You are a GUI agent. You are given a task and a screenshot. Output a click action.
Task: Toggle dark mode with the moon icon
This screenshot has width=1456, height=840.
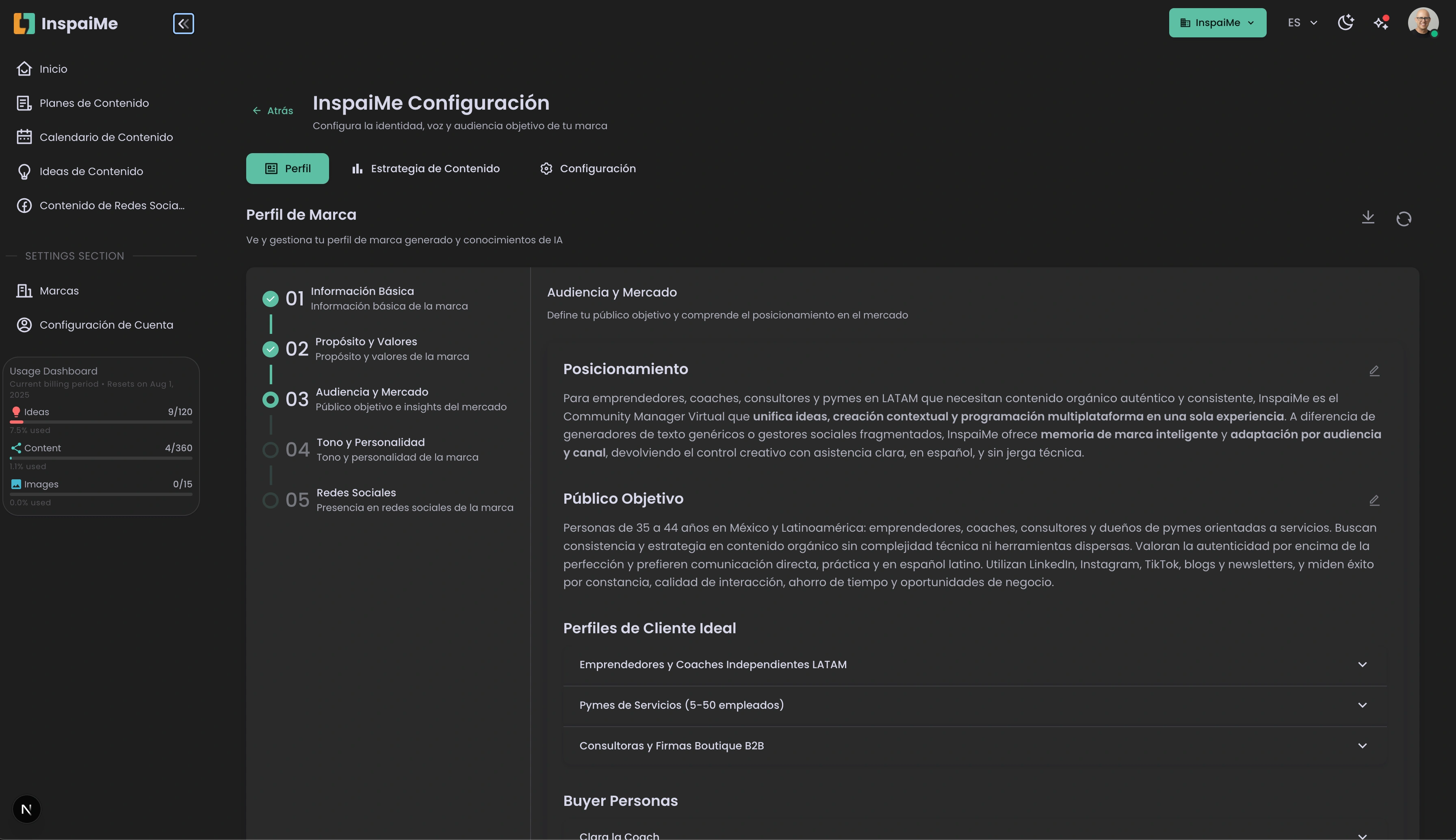[1346, 22]
